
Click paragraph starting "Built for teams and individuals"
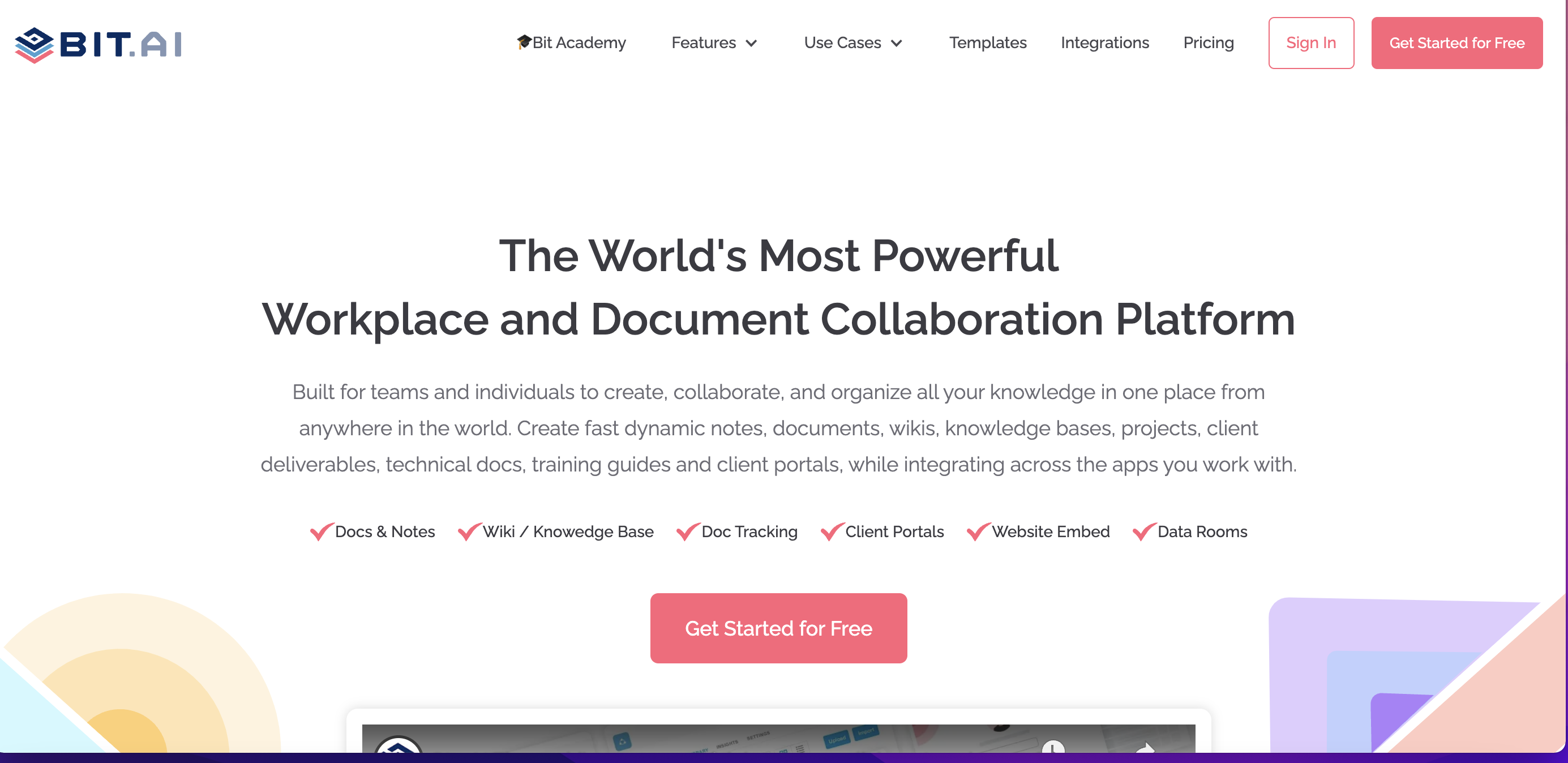[778, 428]
